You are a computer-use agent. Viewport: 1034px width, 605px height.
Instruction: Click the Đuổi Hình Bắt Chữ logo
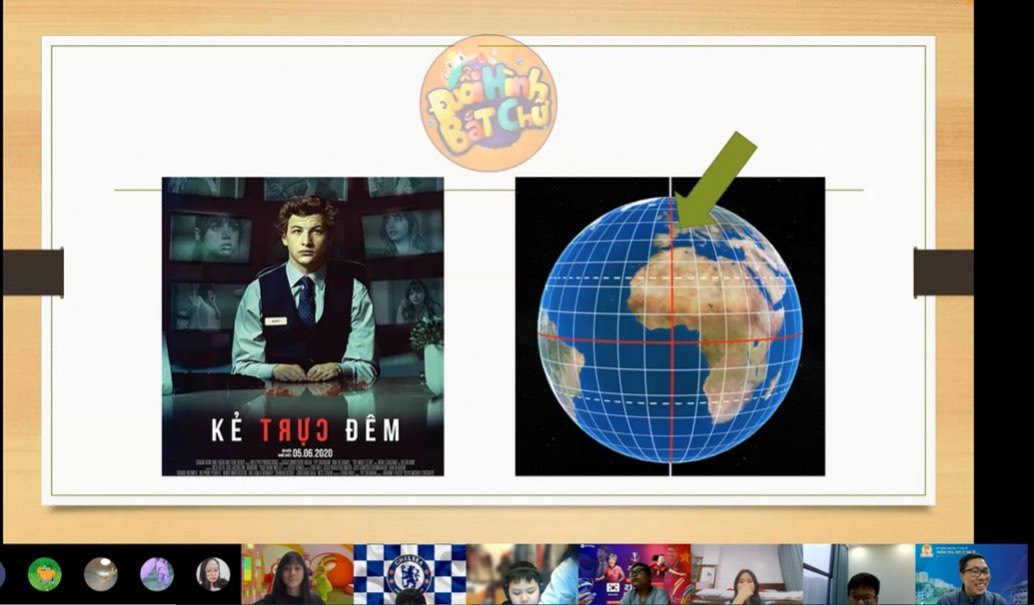[x=489, y=103]
